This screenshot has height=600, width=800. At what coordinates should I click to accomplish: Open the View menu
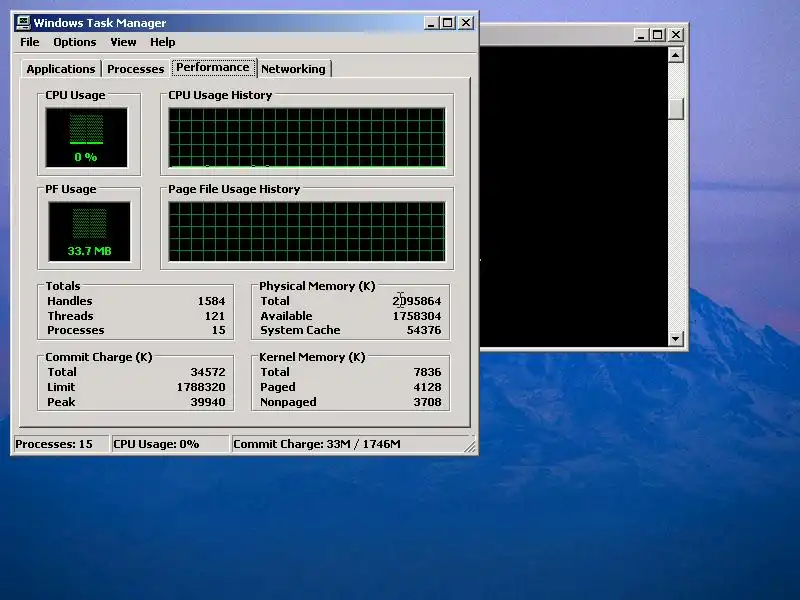coord(123,42)
